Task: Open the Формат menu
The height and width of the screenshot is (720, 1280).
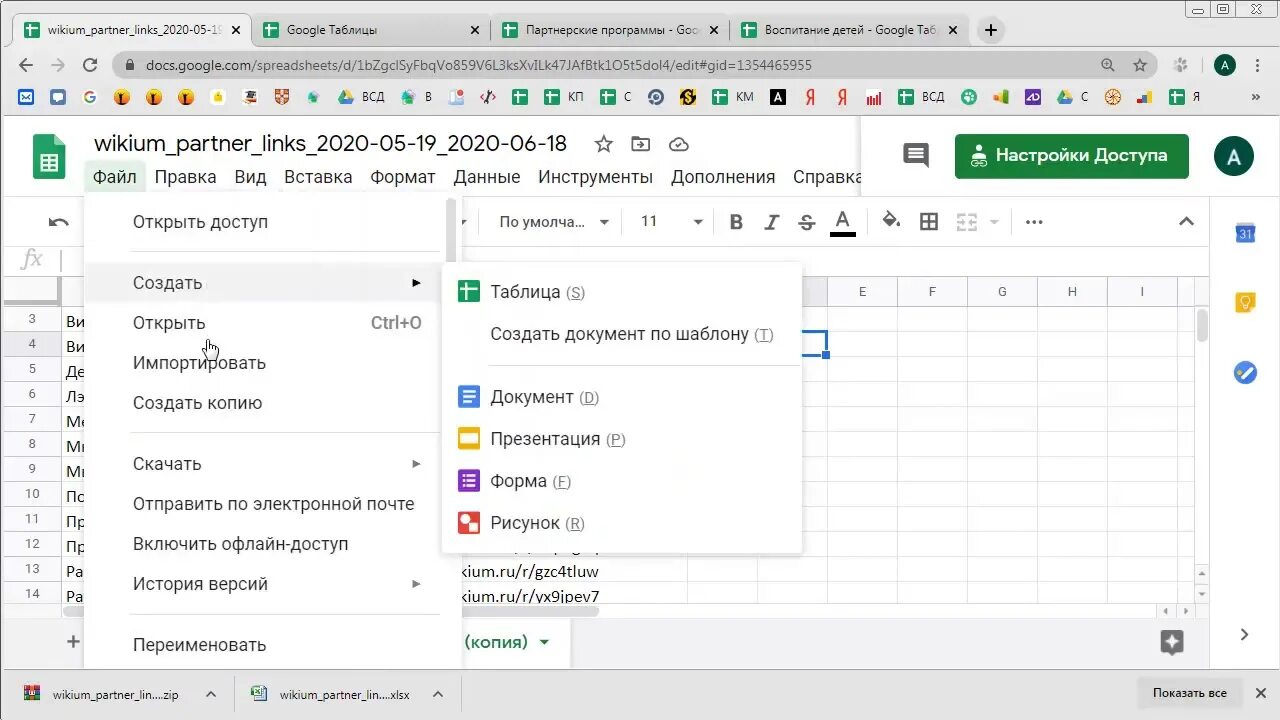Action: click(403, 177)
